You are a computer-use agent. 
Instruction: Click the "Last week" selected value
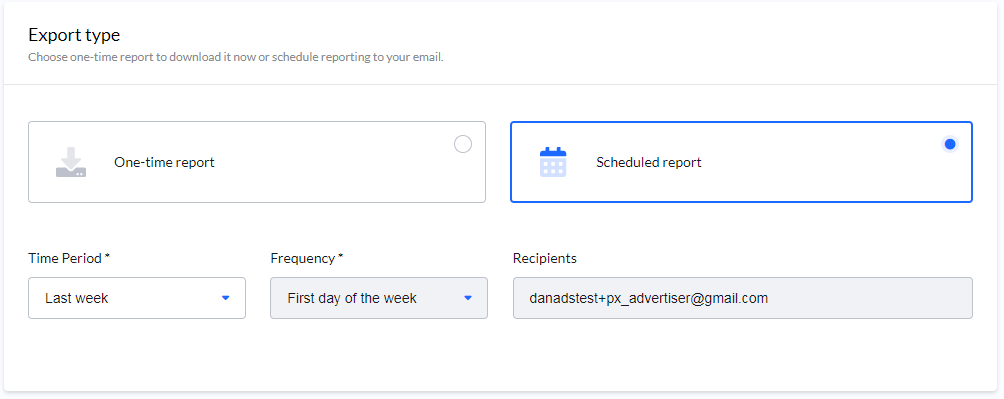pyautogui.click(x=77, y=298)
